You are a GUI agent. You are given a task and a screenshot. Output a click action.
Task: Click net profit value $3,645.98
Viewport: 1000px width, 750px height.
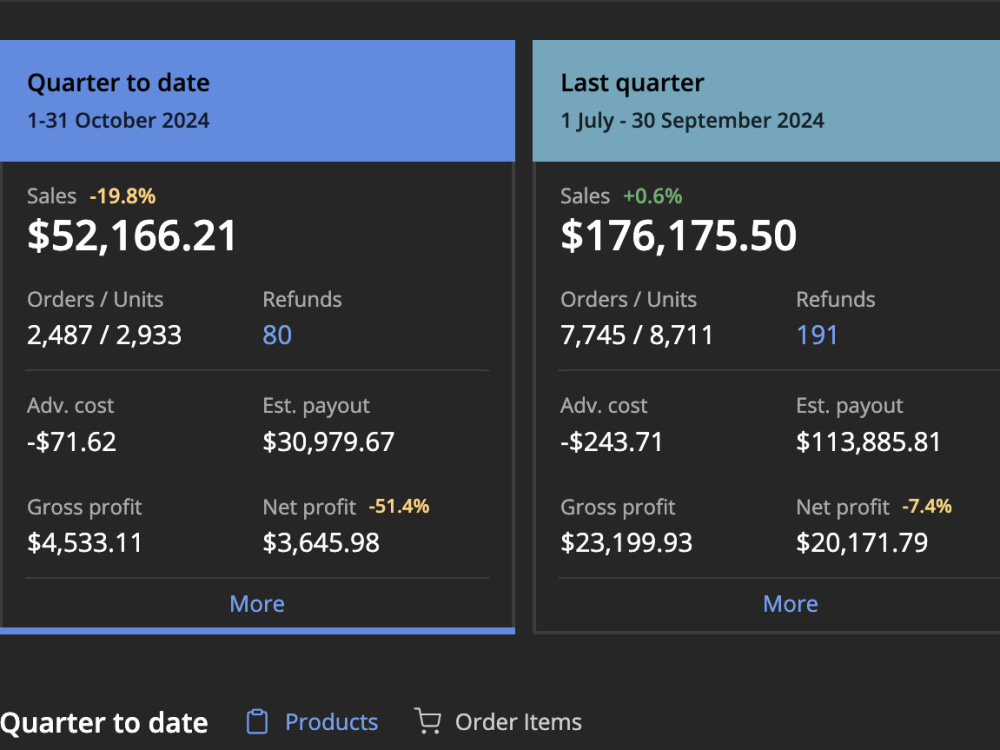click(321, 543)
